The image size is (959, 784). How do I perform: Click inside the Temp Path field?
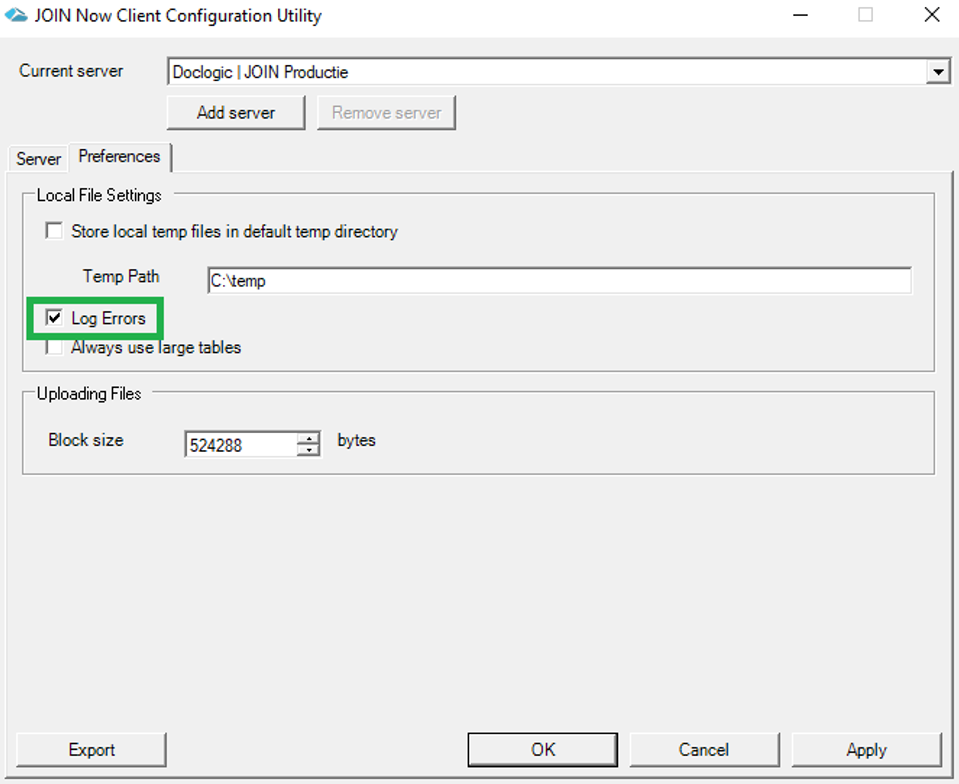pyautogui.click(x=560, y=281)
